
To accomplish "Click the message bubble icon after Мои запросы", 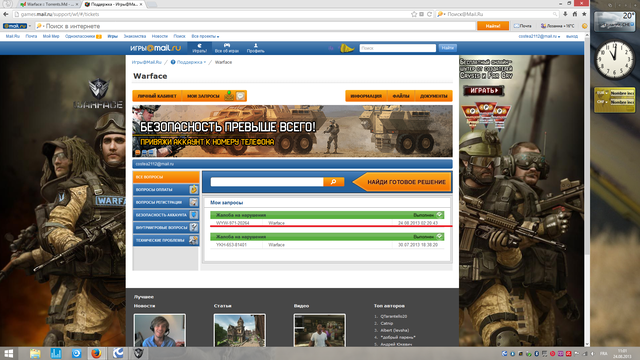I will (240, 96).
